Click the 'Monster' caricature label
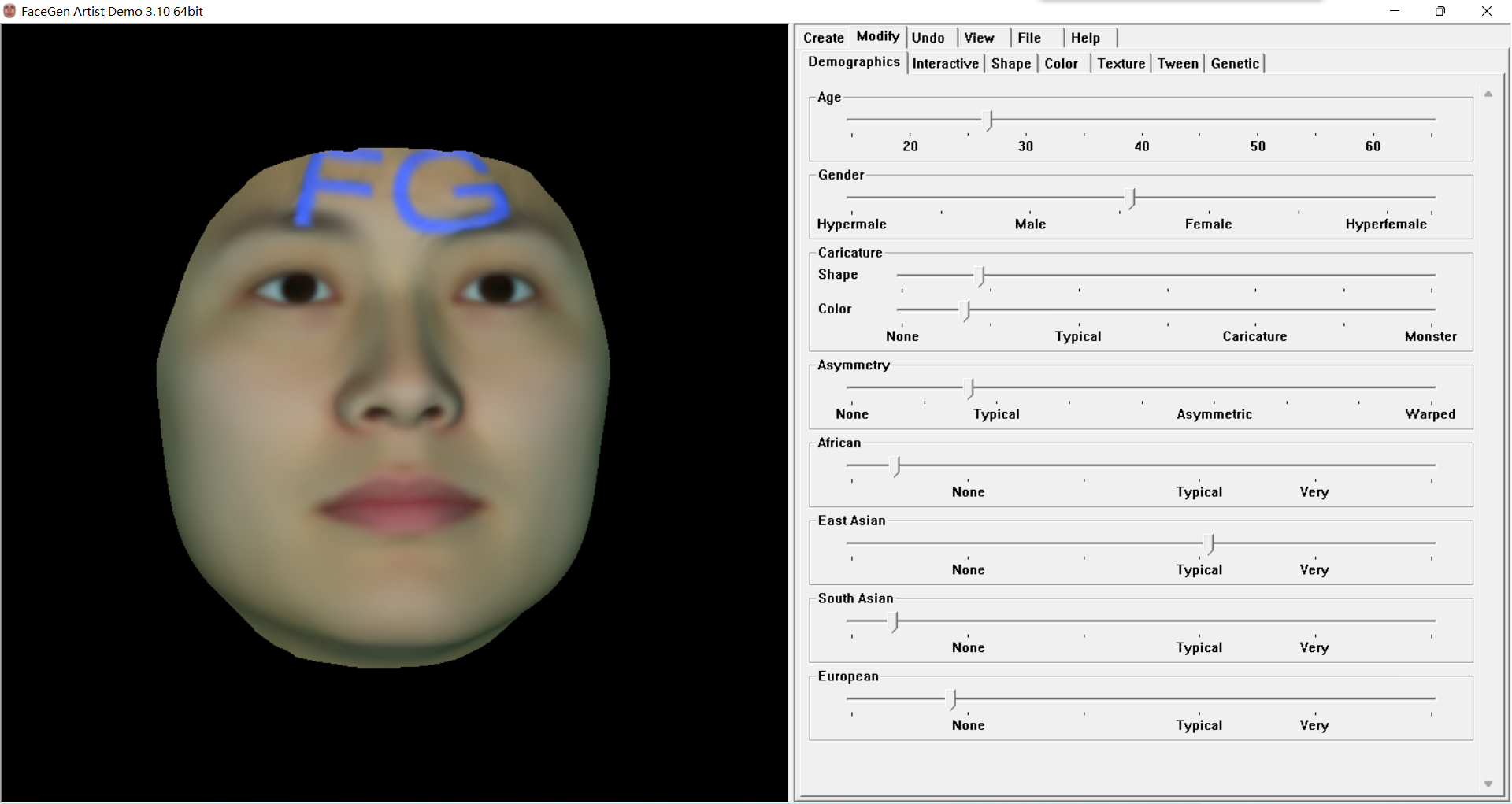 tap(1431, 336)
